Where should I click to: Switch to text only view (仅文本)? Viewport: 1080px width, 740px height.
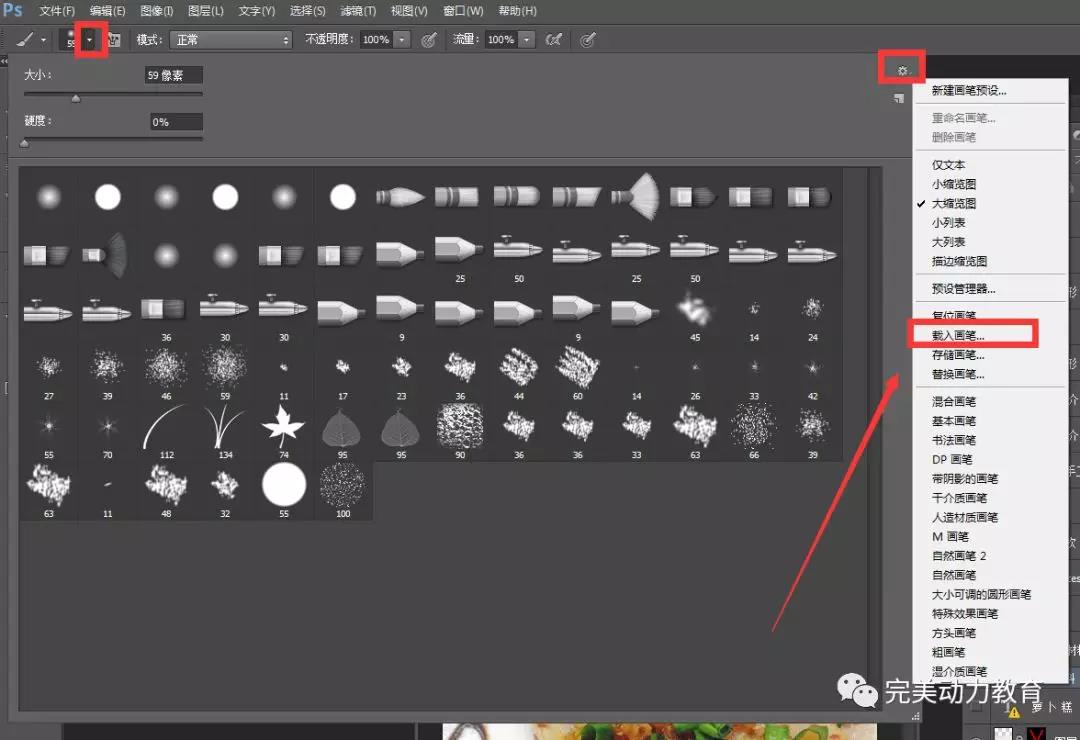(x=948, y=165)
